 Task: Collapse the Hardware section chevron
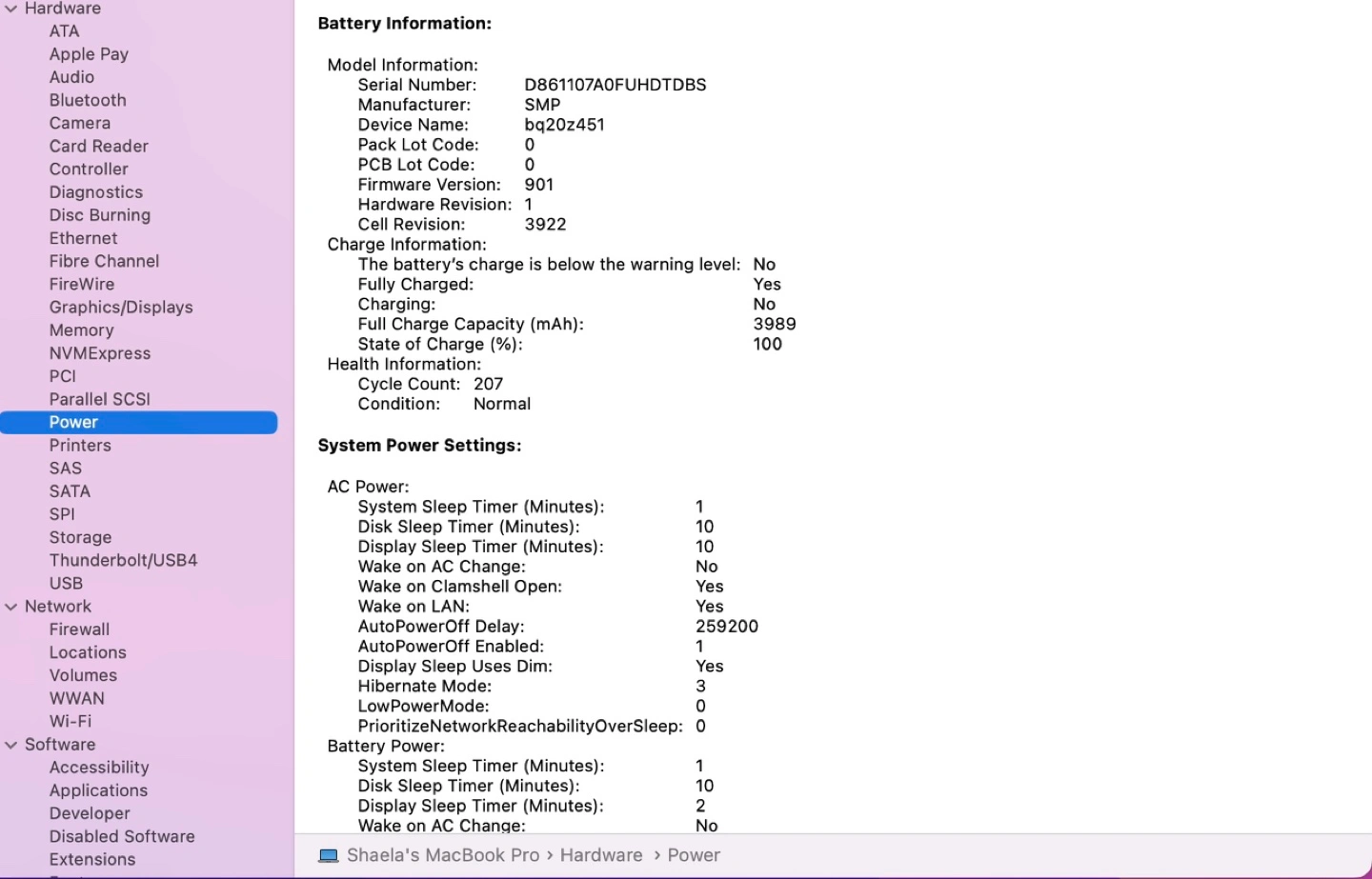(x=11, y=9)
